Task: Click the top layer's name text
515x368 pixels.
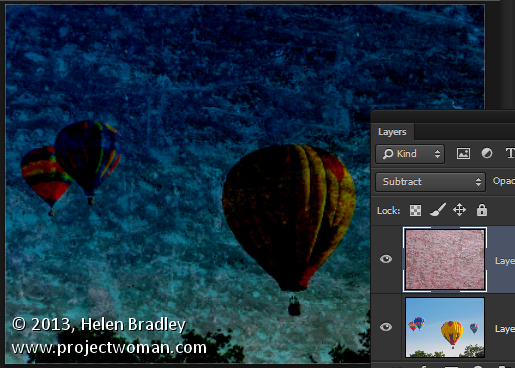Action: tap(505, 261)
